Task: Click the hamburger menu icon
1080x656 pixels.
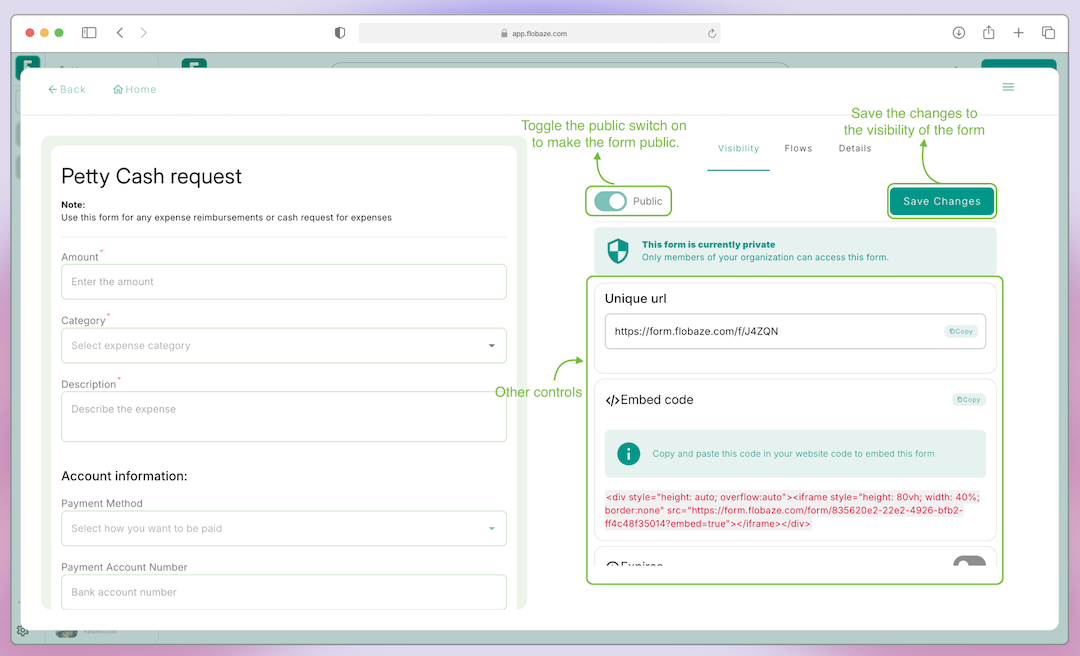Action: click(1008, 87)
